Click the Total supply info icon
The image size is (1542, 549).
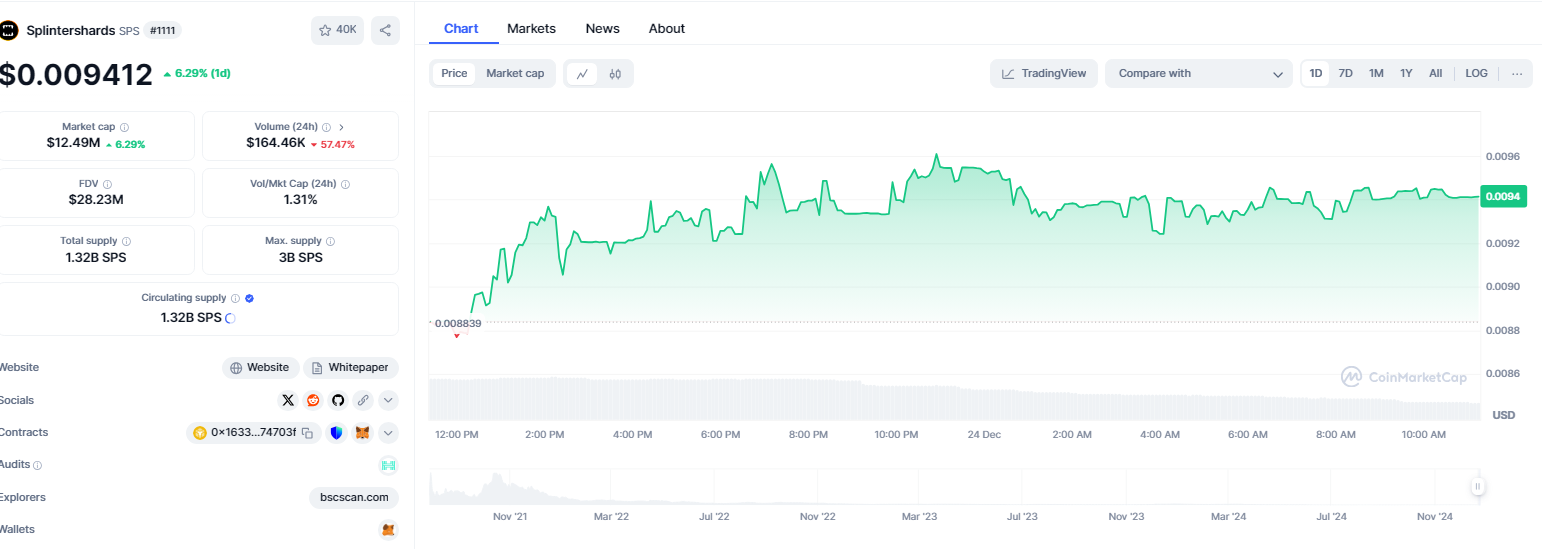(126, 241)
